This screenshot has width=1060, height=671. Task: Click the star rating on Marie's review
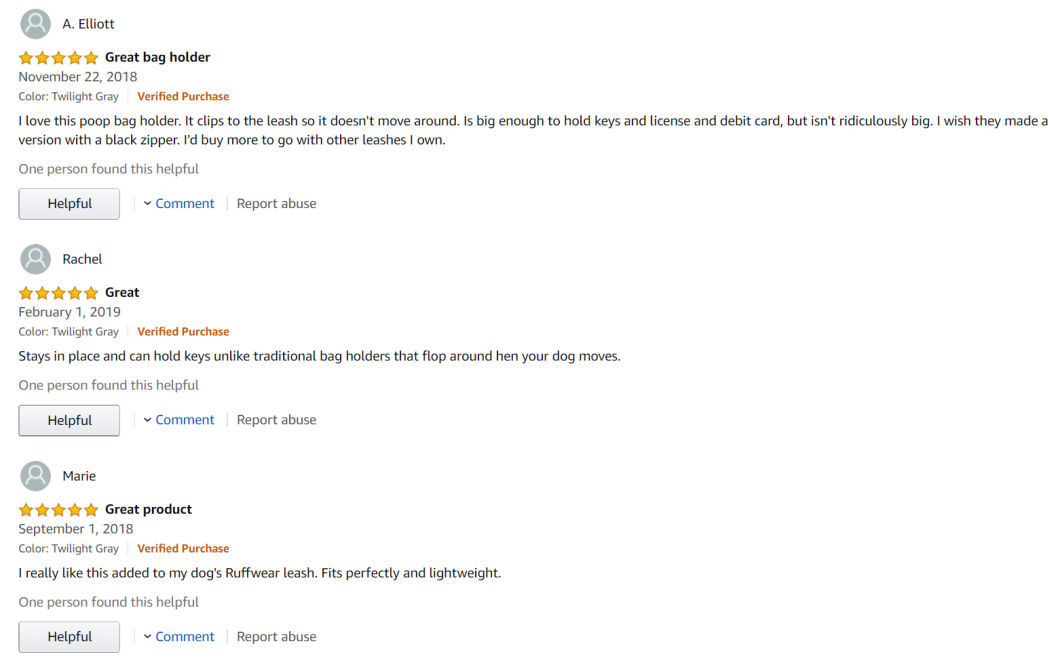[x=58, y=510]
